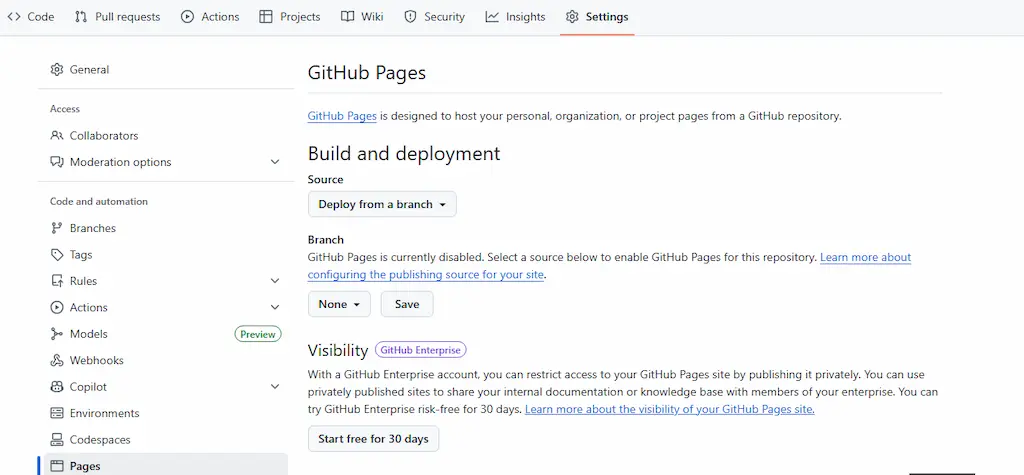Click the Rules icon in sidebar
1024x475 pixels.
pyautogui.click(x=57, y=281)
